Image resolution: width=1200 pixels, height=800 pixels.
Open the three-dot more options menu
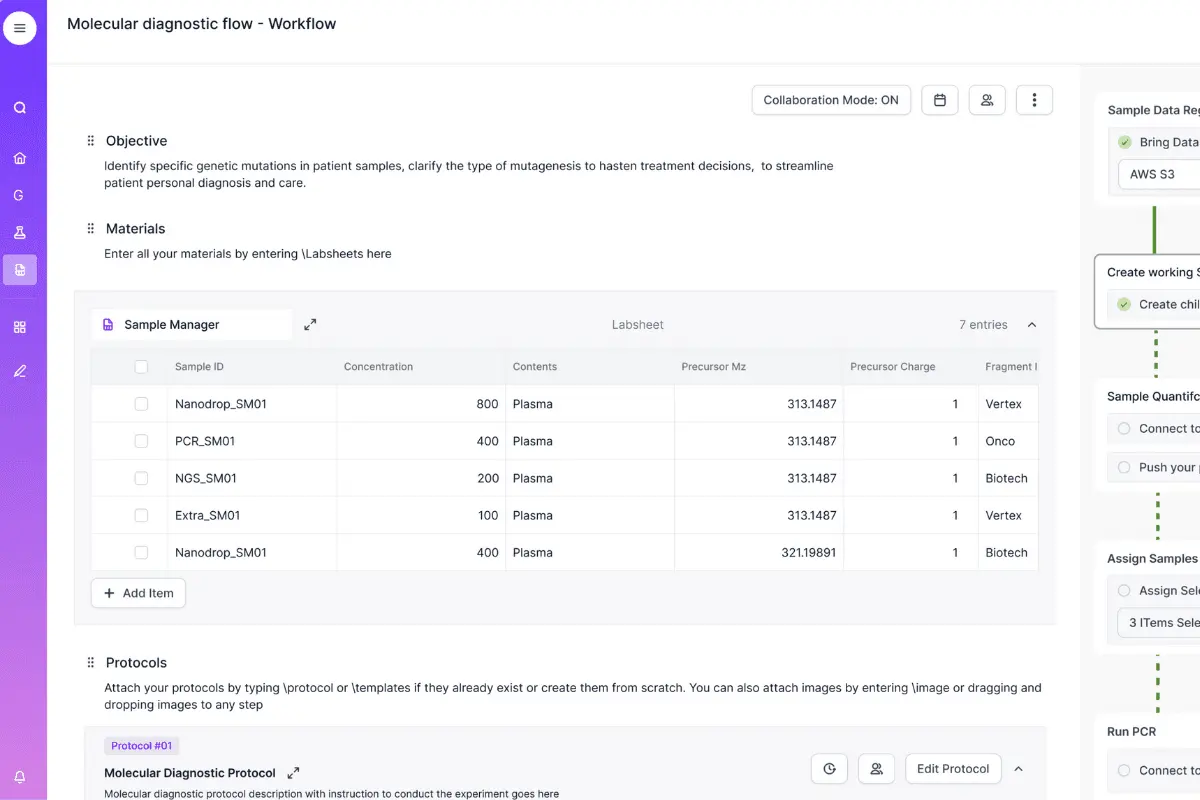click(x=1034, y=100)
